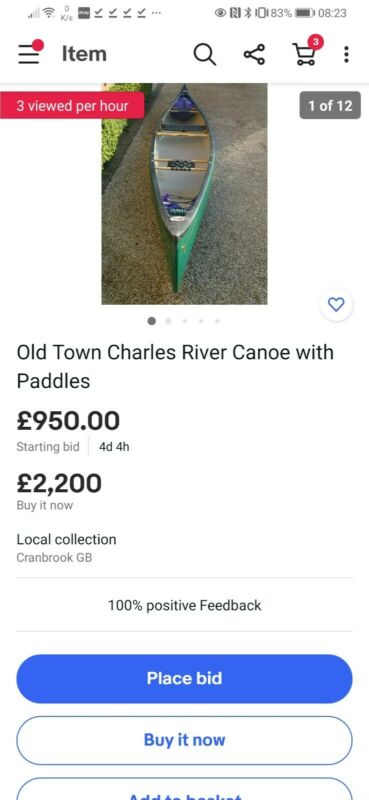
Task: Jump to last photo carousel dot
Action: (217, 321)
